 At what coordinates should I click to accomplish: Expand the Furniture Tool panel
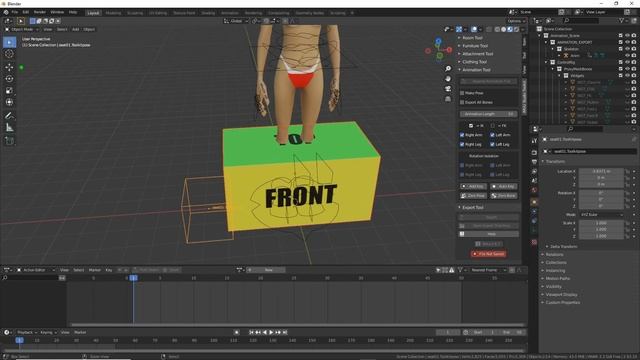tap(475, 46)
